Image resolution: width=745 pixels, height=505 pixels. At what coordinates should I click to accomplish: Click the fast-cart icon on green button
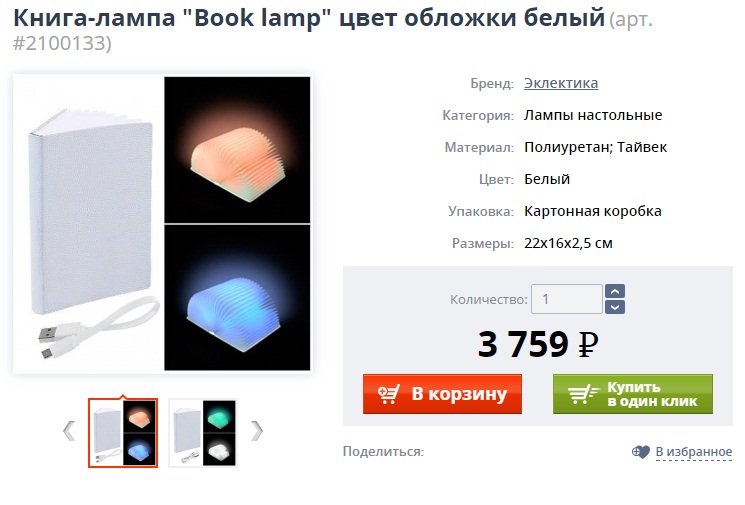[x=583, y=394]
